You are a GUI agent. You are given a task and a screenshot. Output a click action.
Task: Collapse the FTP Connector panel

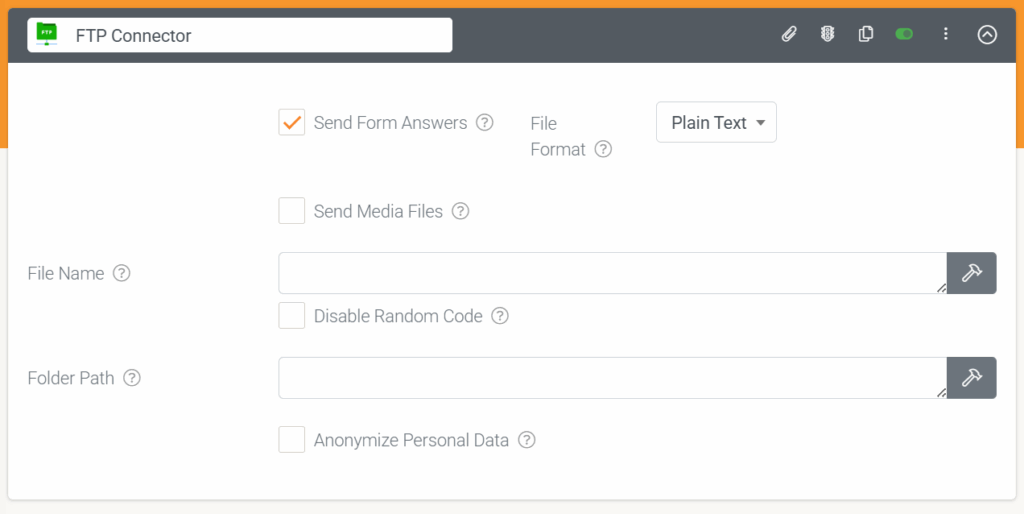pos(987,35)
